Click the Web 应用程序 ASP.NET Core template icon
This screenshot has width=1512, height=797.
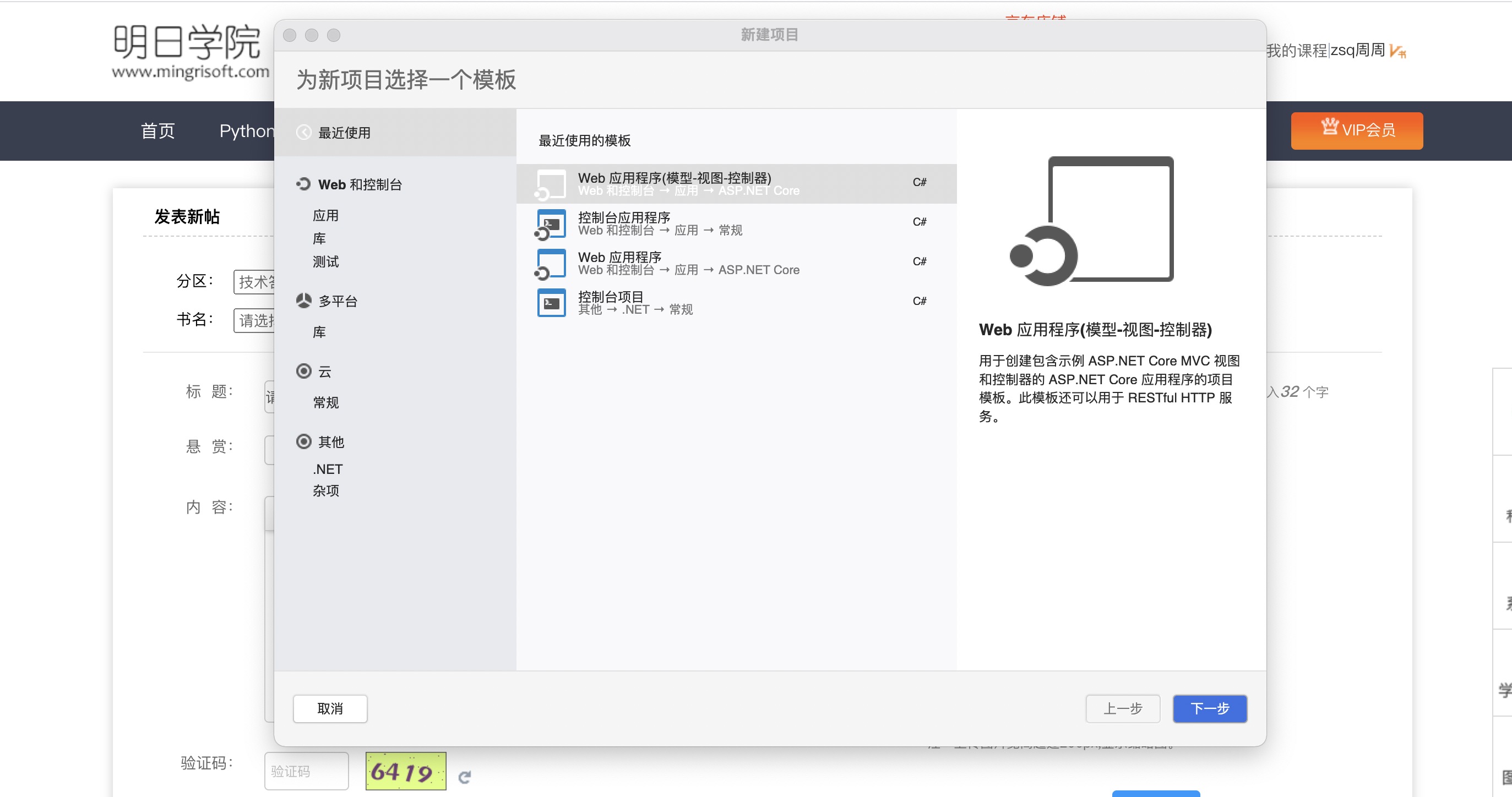pos(551,264)
